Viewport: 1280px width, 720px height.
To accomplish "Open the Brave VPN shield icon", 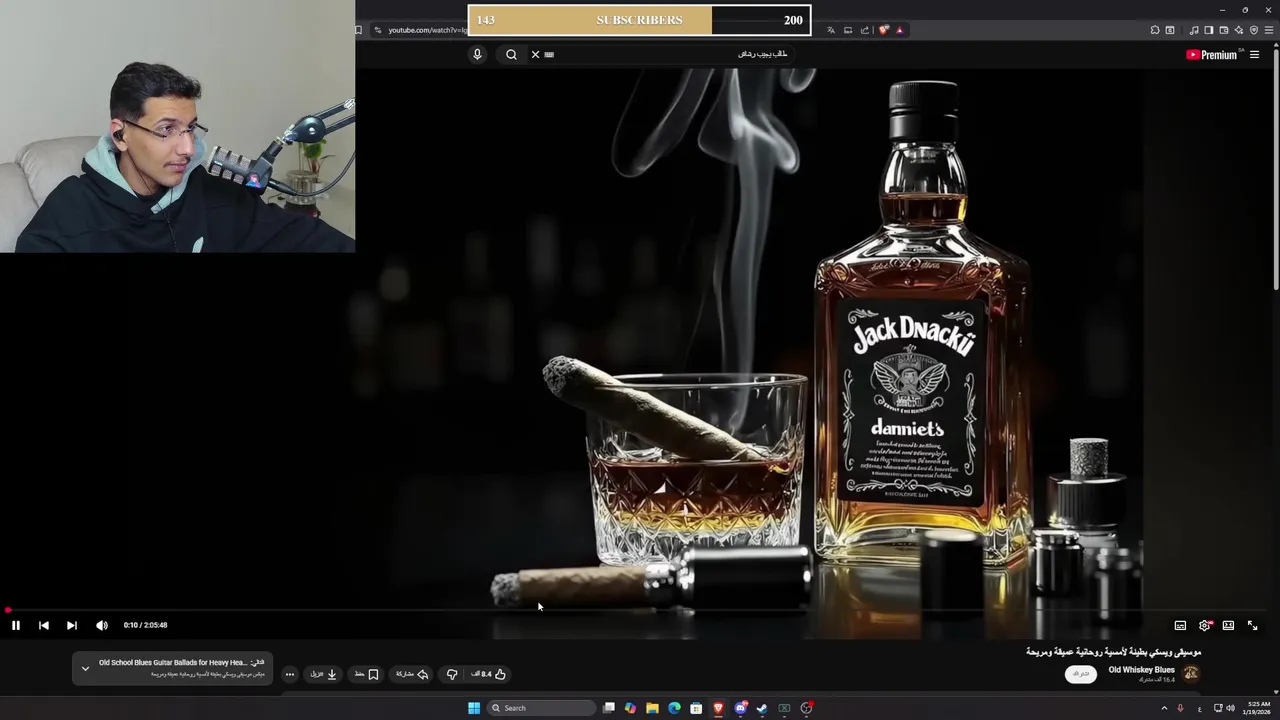I will [x=1254, y=30].
